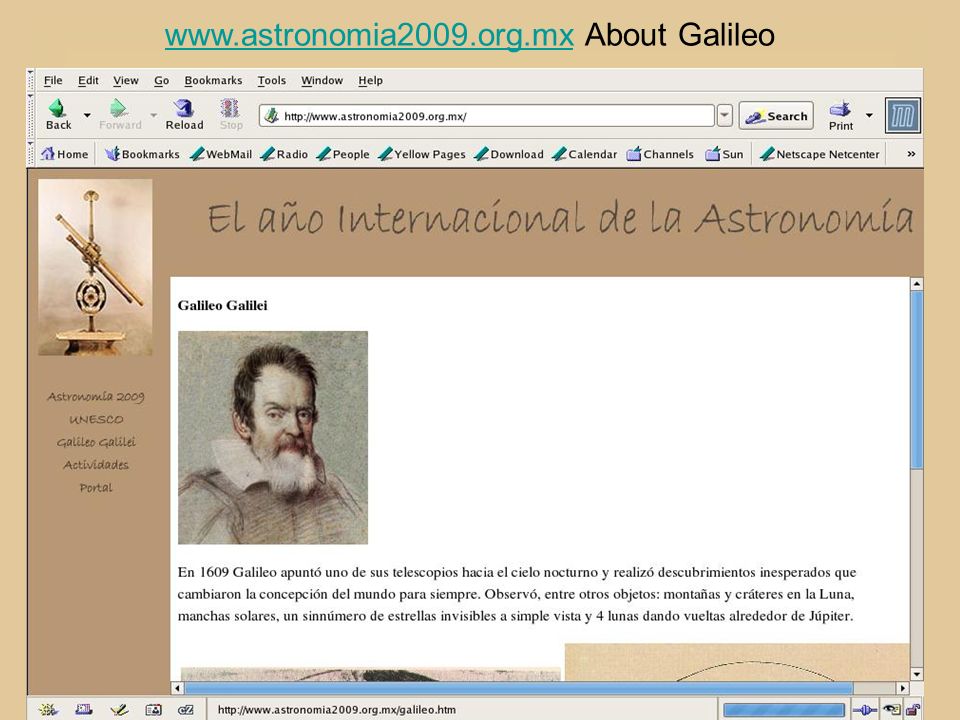Open the URL history dropdown
The image size is (960, 720).
click(x=724, y=115)
